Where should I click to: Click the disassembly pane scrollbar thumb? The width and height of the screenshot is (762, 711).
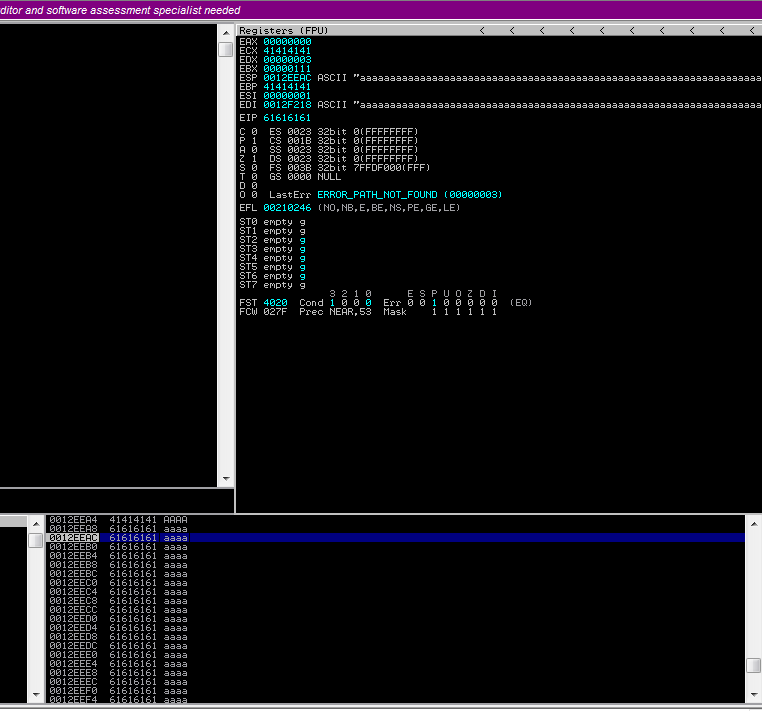tap(226, 50)
